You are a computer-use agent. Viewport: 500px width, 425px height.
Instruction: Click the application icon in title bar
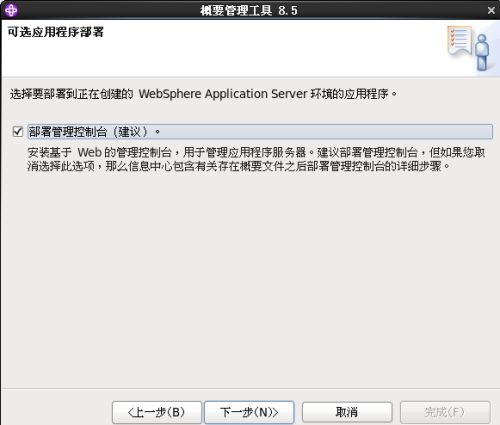pyautogui.click(x=11, y=10)
